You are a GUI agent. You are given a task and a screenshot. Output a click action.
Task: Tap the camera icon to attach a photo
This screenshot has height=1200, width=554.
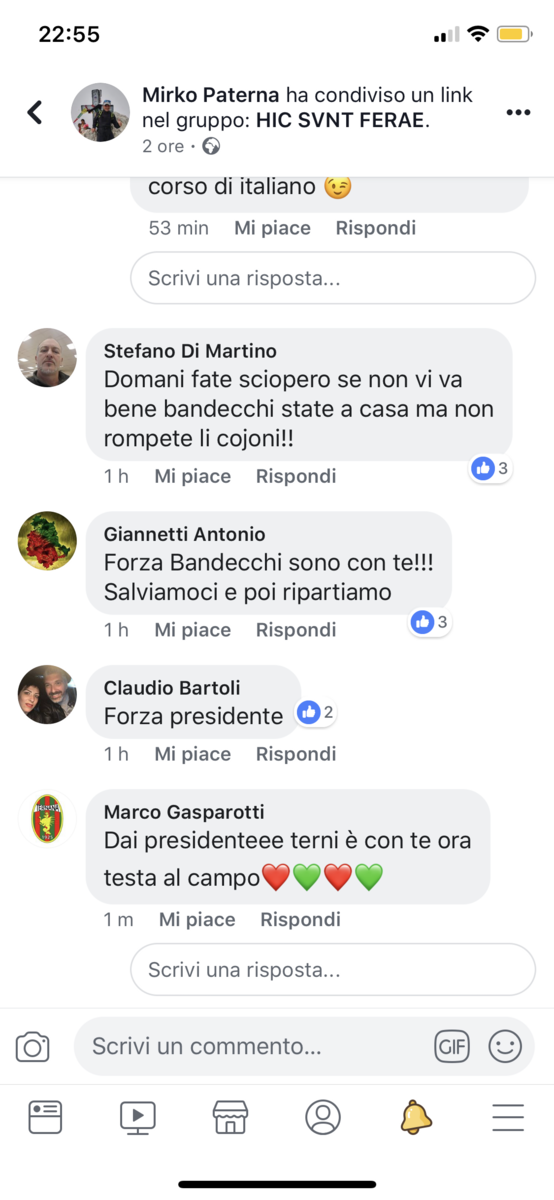(33, 1047)
